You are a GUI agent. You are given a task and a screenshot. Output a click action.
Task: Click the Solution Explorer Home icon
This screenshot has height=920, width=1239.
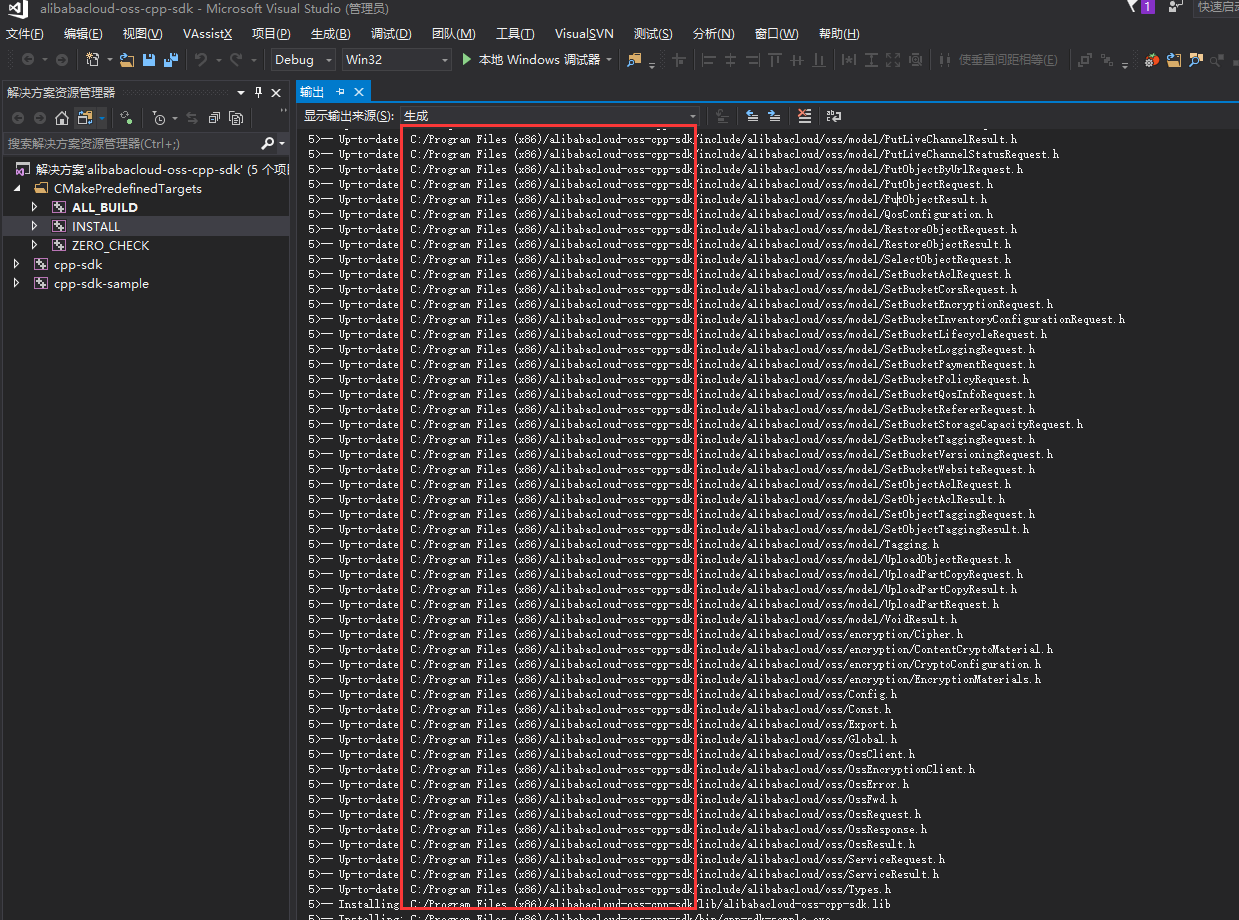tap(62, 118)
